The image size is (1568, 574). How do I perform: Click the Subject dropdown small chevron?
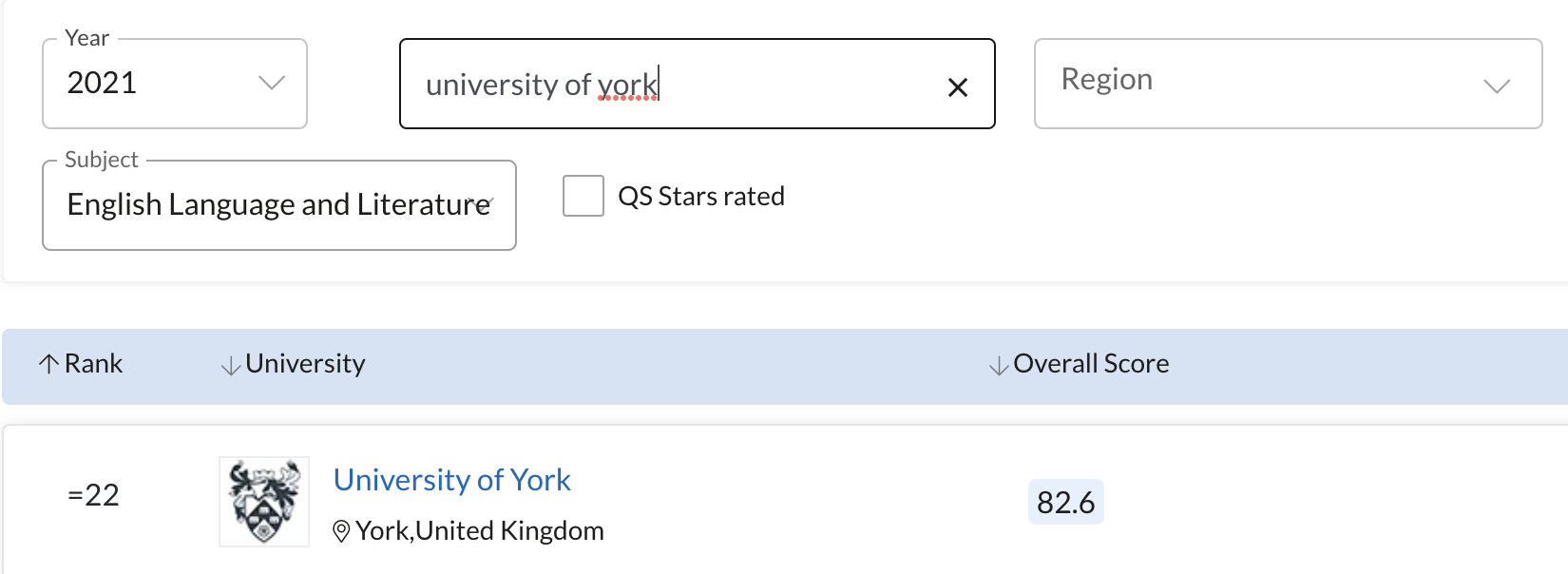484,201
